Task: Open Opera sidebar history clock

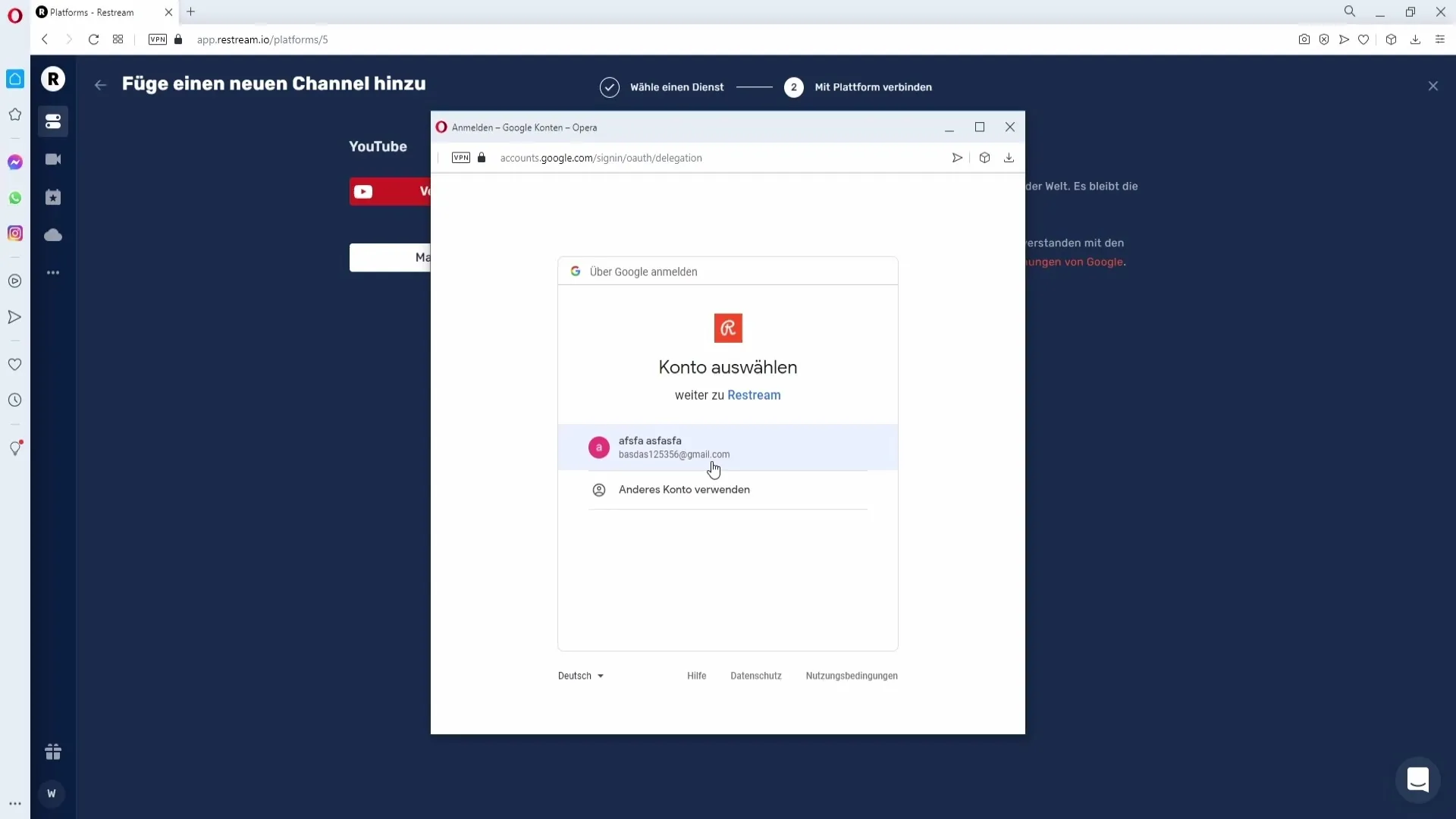Action: (x=15, y=400)
